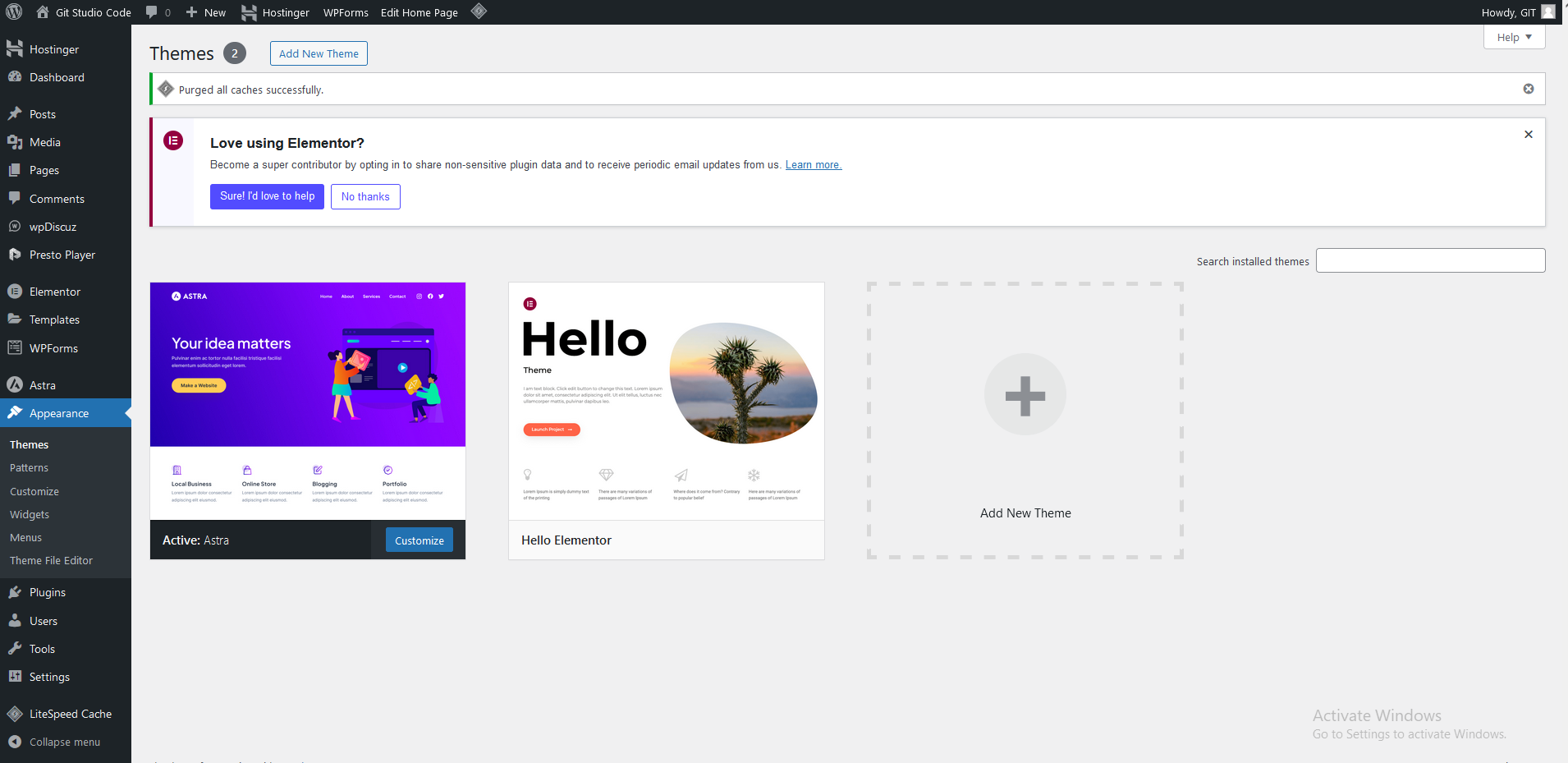Click the Posts pushpin icon
The width and height of the screenshot is (1568, 763).
15,114
